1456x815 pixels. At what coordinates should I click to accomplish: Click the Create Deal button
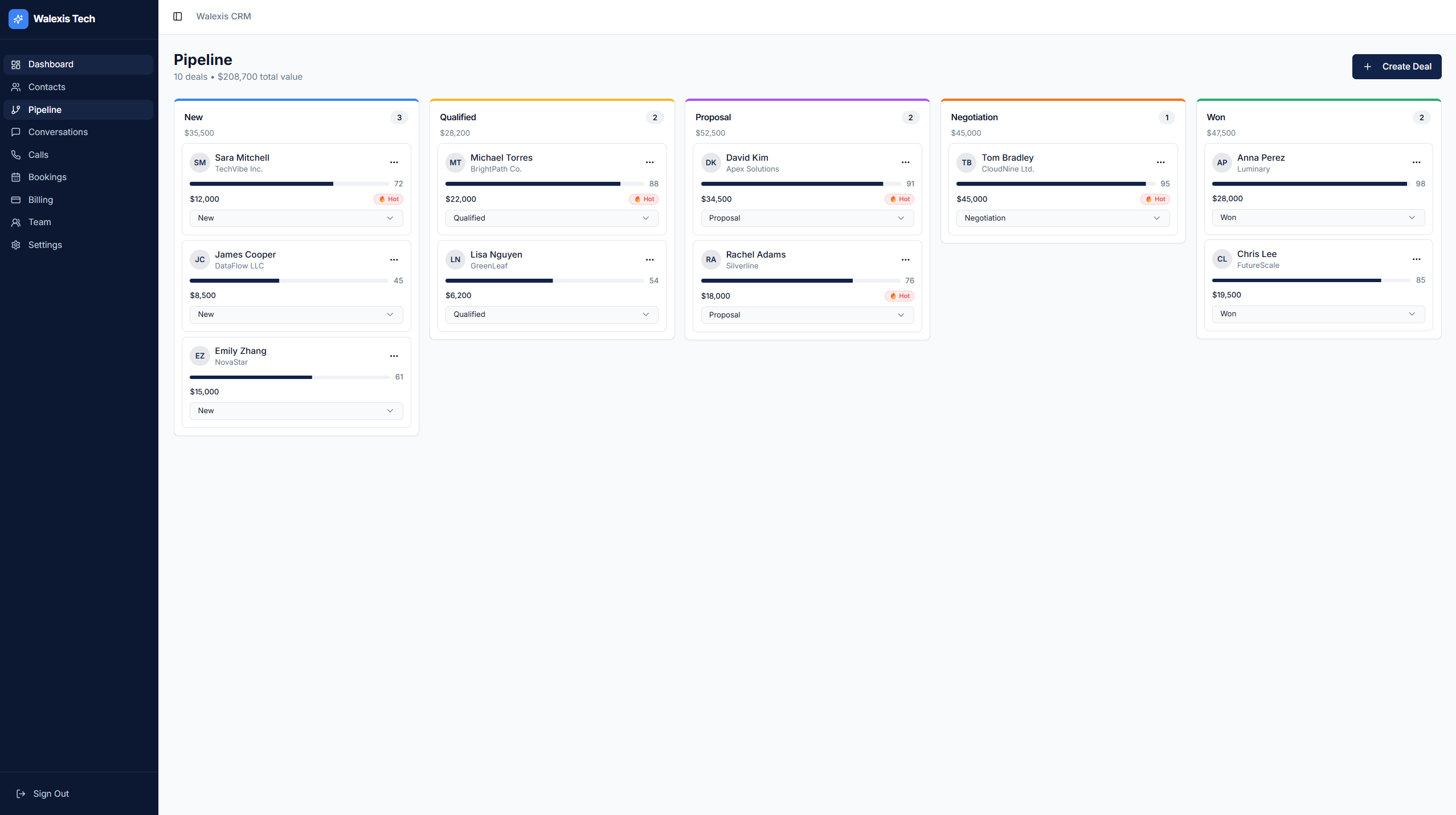pyautogui.click(x=1397, y=66)
